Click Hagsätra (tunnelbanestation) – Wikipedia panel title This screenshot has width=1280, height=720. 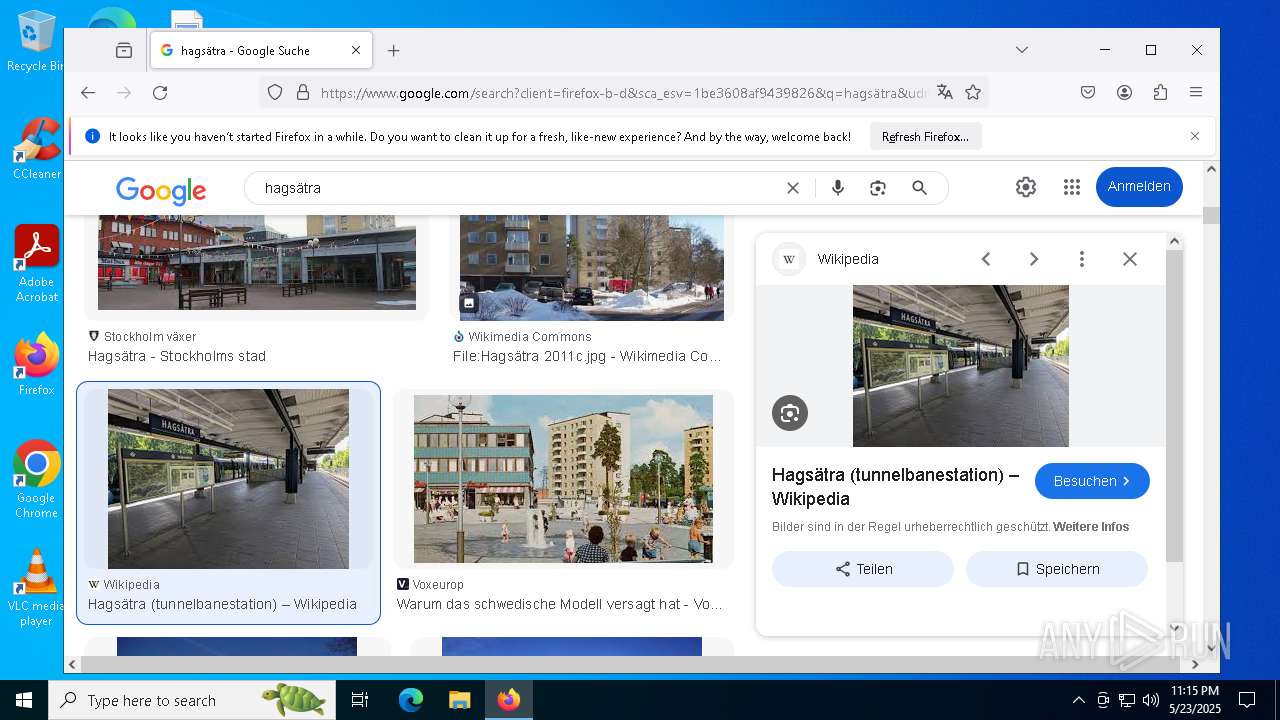pyautogui.click(x=895, y=487)
